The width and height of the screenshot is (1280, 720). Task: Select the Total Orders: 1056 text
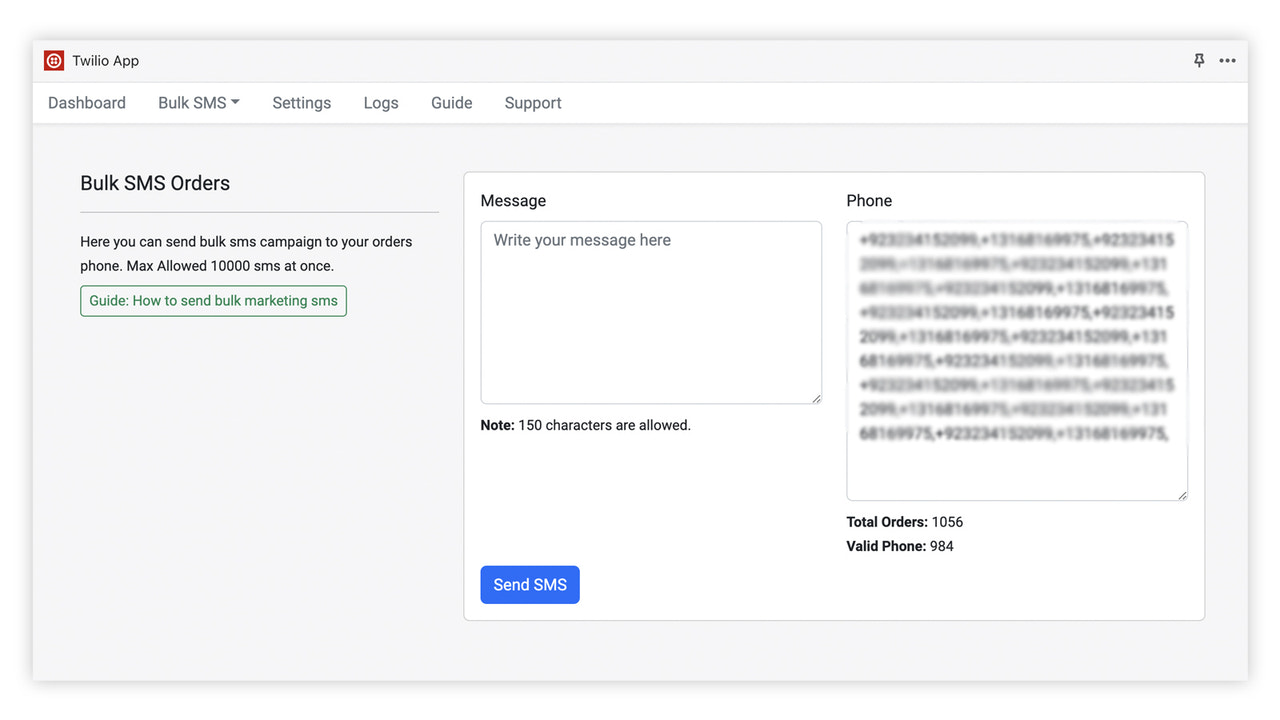point(905,522)
